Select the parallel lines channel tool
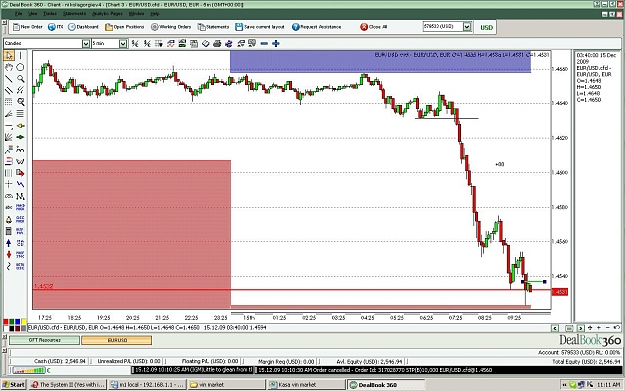625x391 pixels. 8,90
